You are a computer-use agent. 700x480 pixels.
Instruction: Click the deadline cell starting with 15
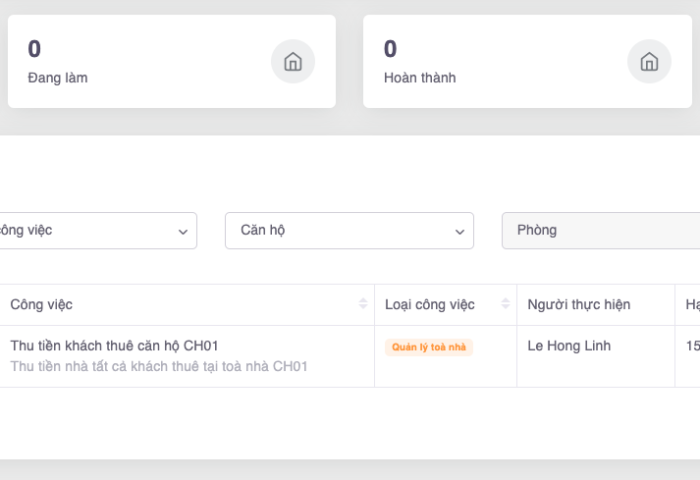pos(692,346)
